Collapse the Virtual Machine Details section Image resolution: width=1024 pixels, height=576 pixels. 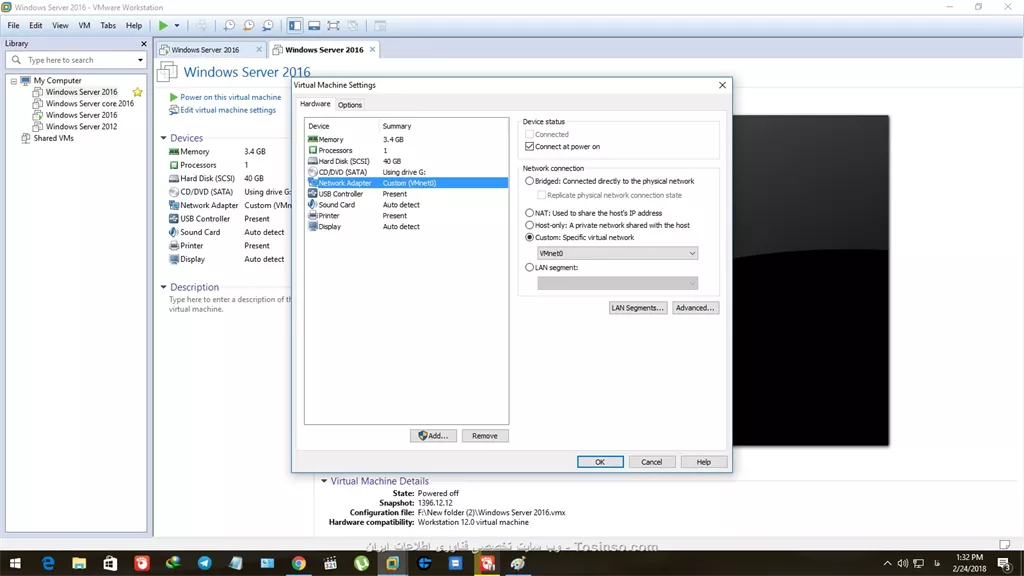tap(324, 481)
